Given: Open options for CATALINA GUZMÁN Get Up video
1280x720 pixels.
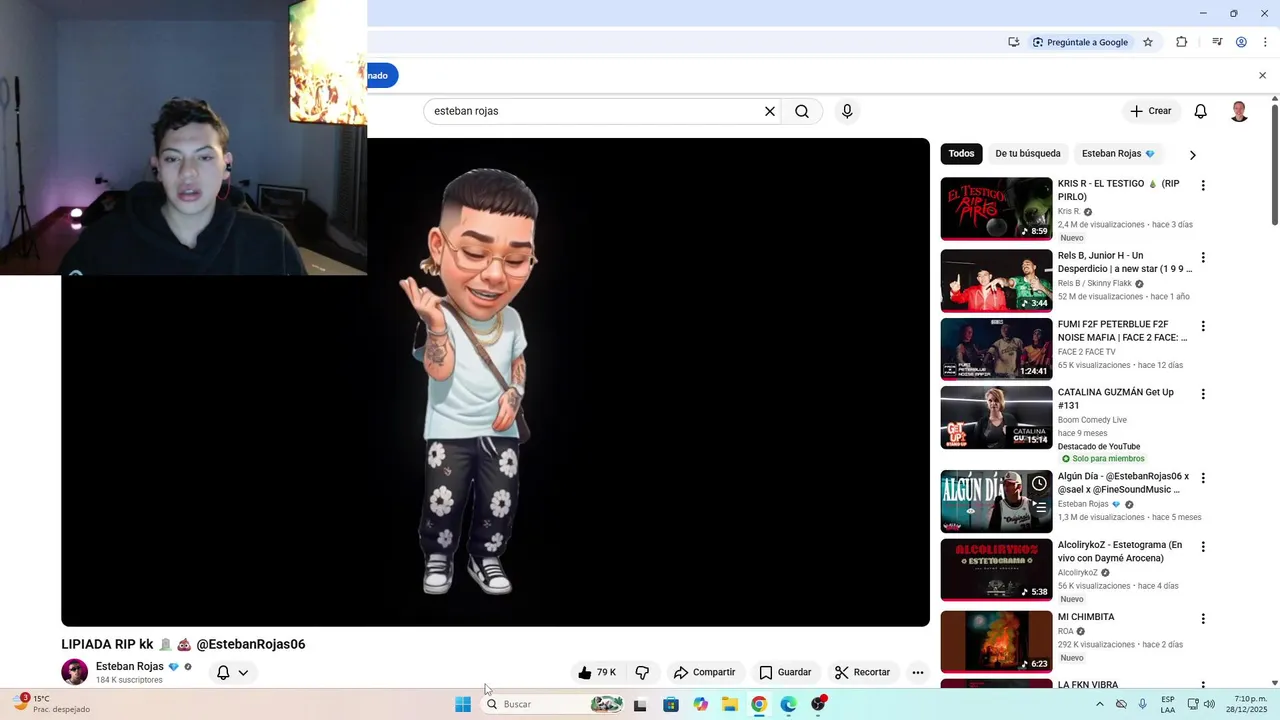Looking at the screenshot, I should point(1203,394).
